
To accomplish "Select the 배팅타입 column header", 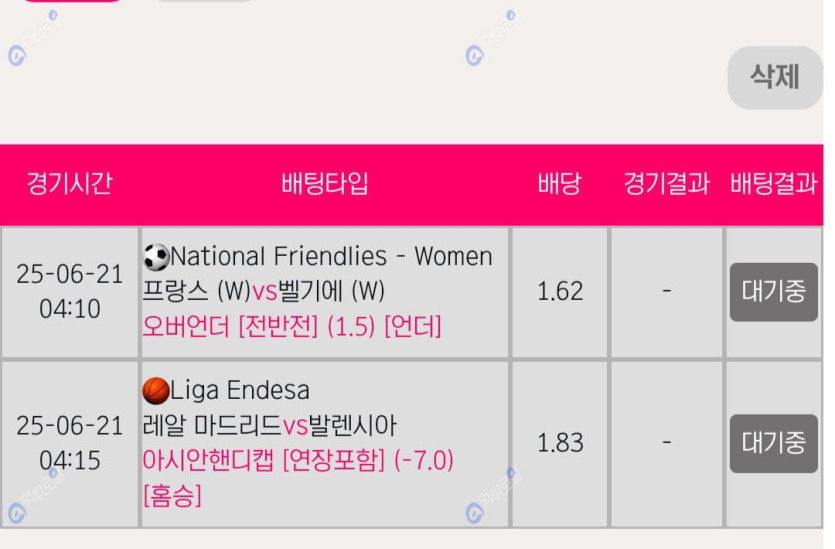I will 325,184.
